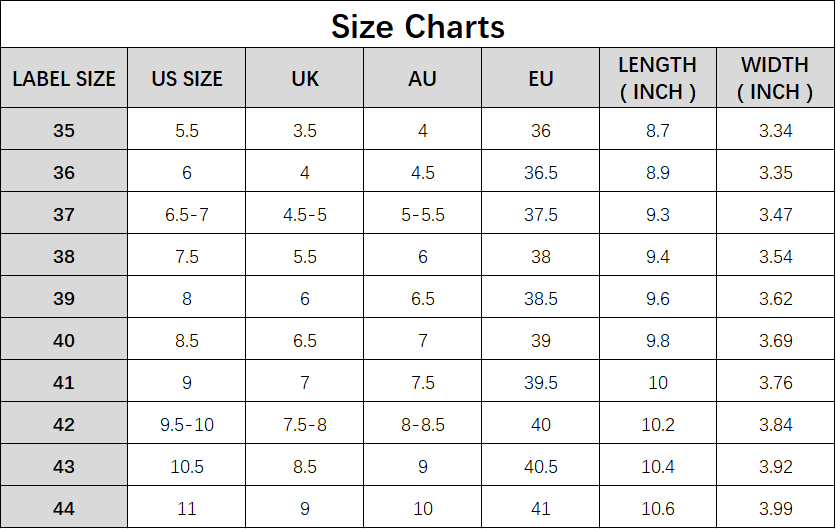Click the US size 6.5-7 cell
The height and width of the screenshot is (529, 836).
[x=187, y=215]
